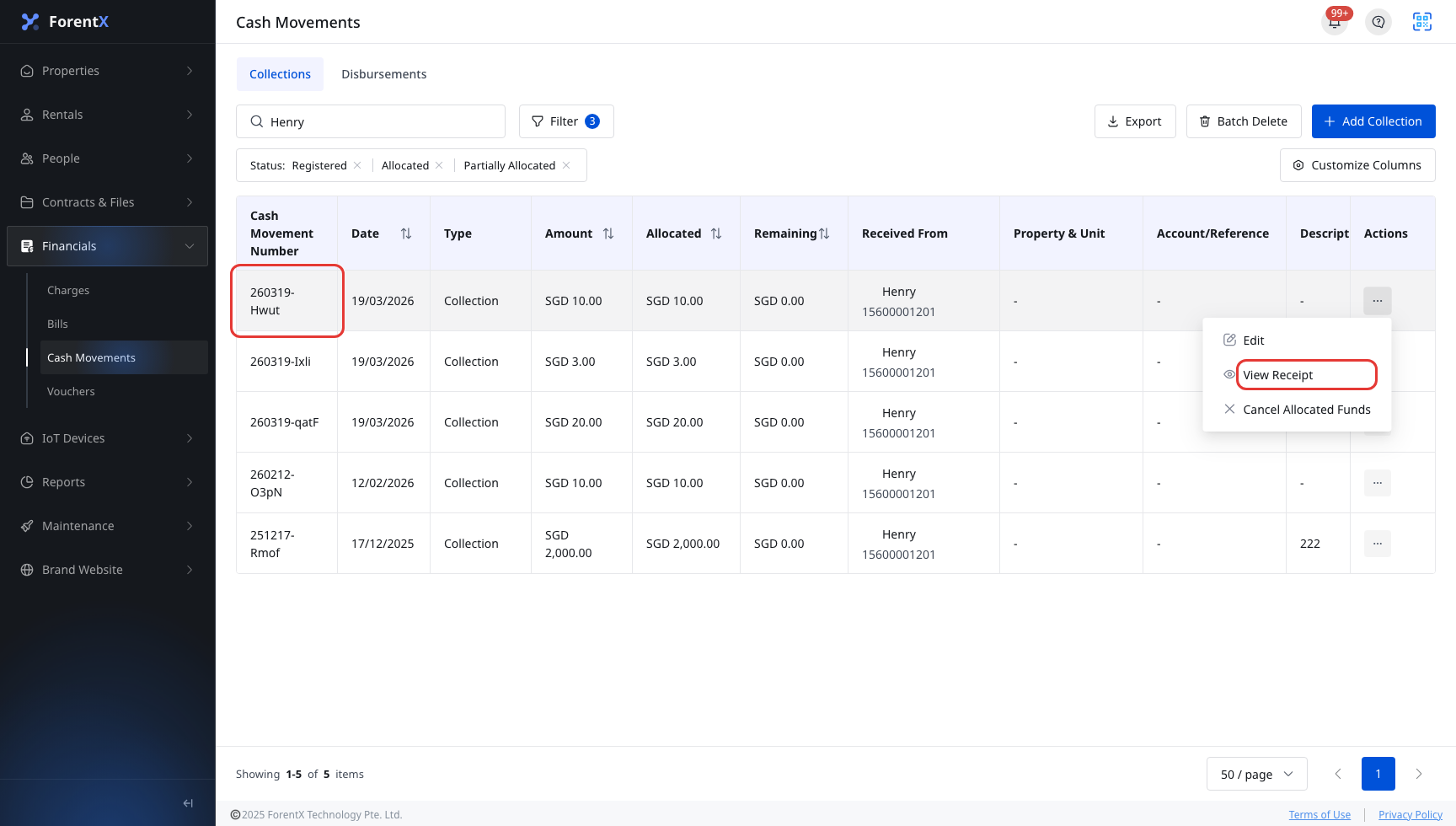The width and height of the screenshot is (1456, 826).
Task: Choose Edit from the context menu
Action: click(1297, 341)
